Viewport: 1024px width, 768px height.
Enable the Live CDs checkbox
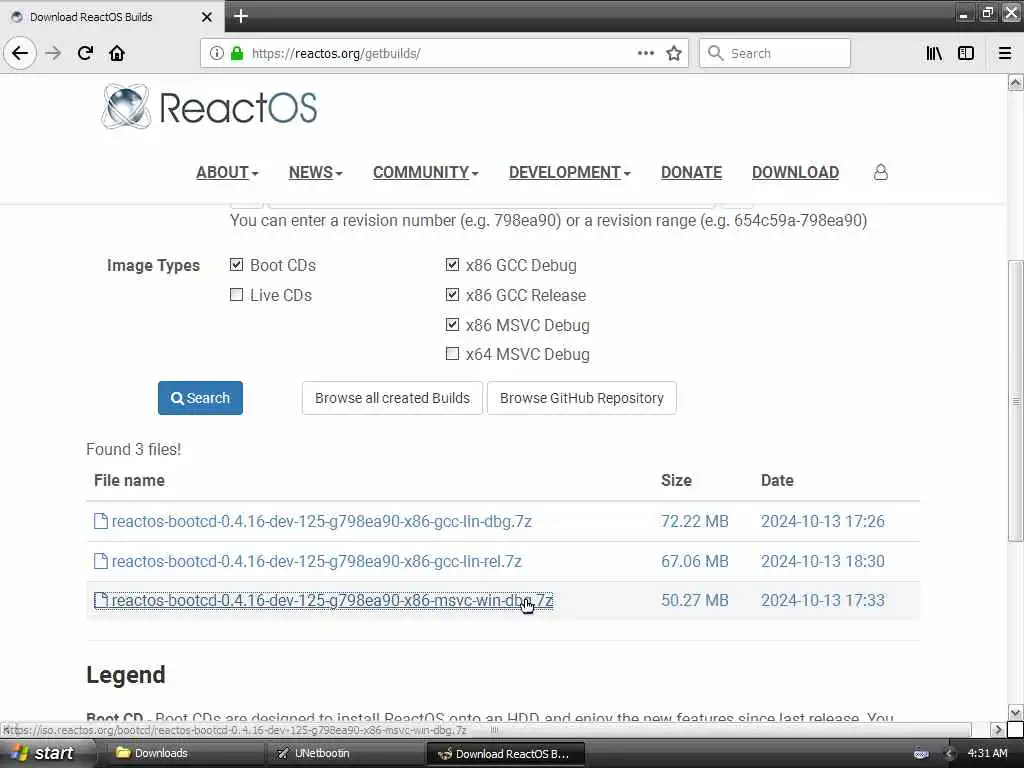(x=236, y=295)
